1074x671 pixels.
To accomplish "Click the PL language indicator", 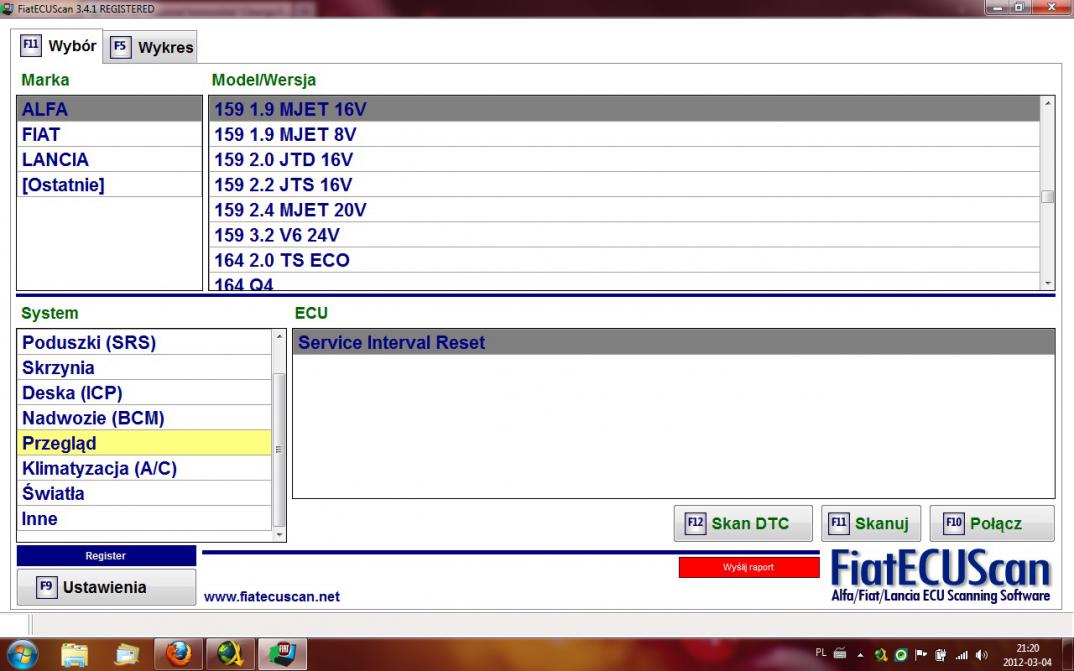I will pyautogui.click(x=821, y=653).
